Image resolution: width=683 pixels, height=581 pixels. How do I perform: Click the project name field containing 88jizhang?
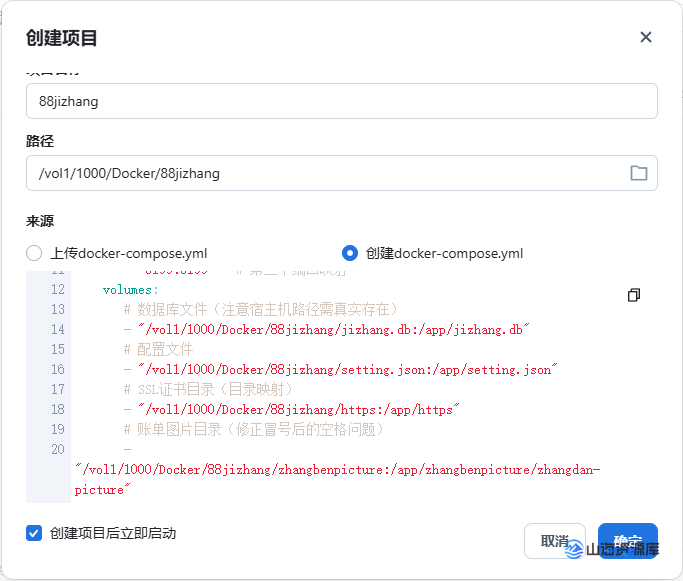(340, 101)
